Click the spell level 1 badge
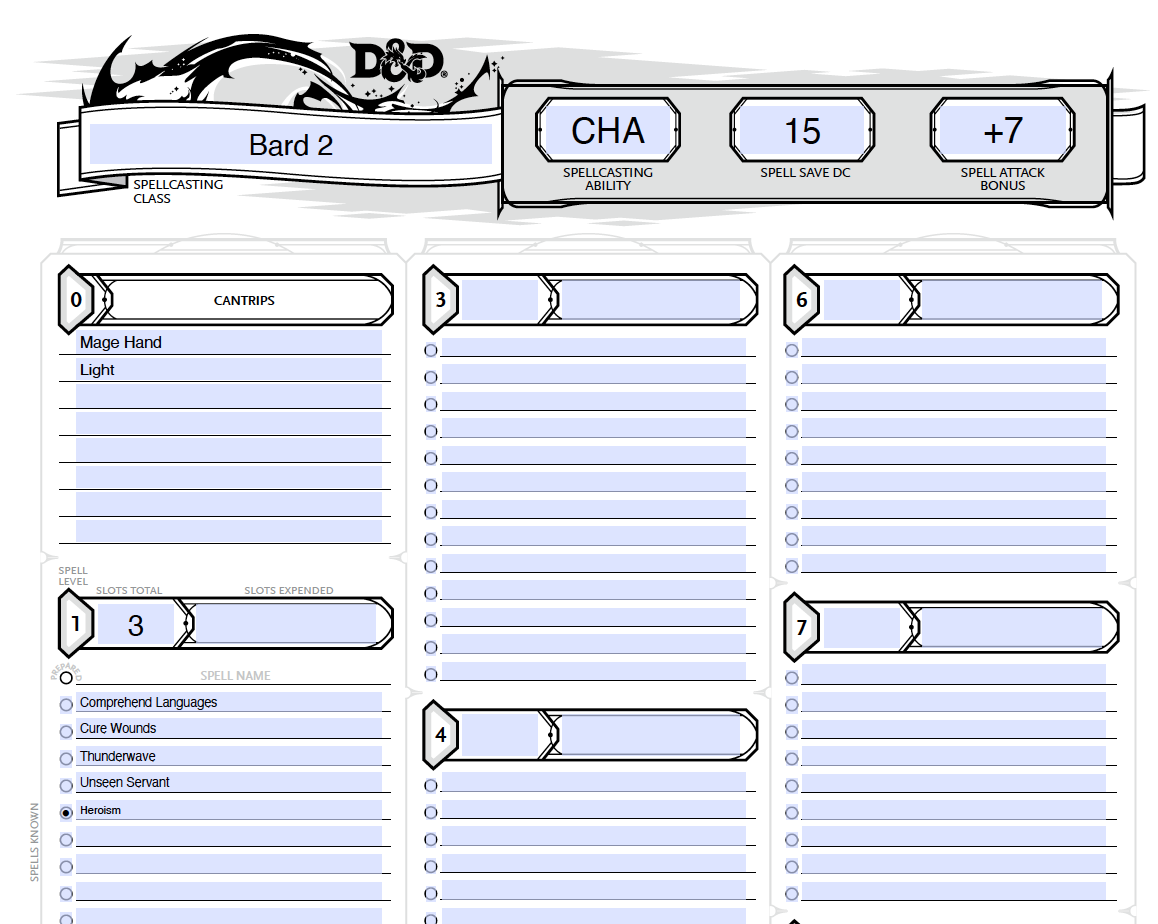The width and height of the screenshot is (1158, 924). [75, 624]
